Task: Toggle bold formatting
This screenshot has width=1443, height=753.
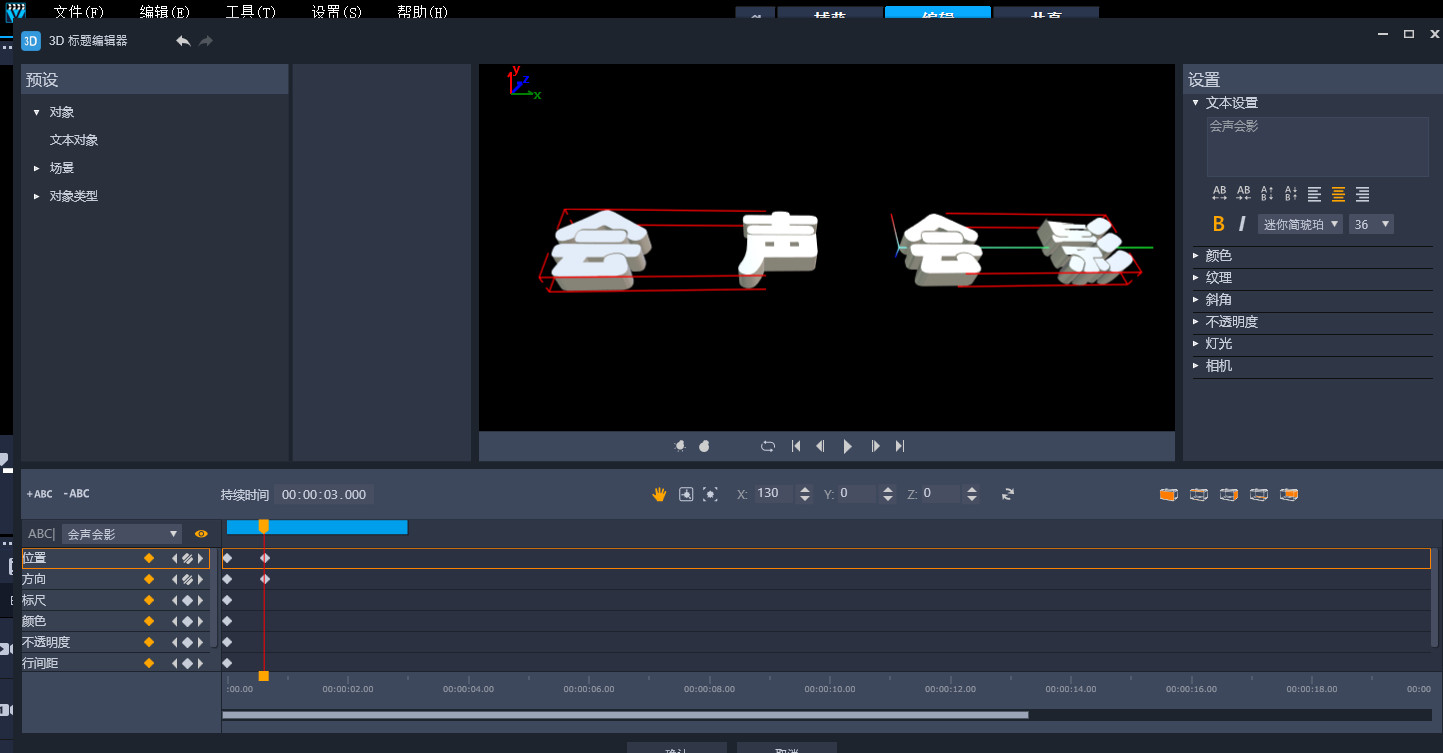Action: click(1218, 224)
